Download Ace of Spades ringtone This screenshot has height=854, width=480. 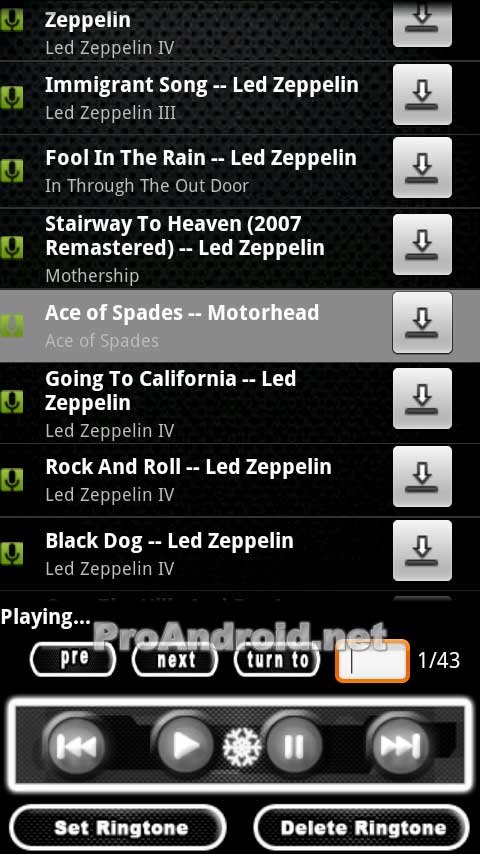coord(422,322)
